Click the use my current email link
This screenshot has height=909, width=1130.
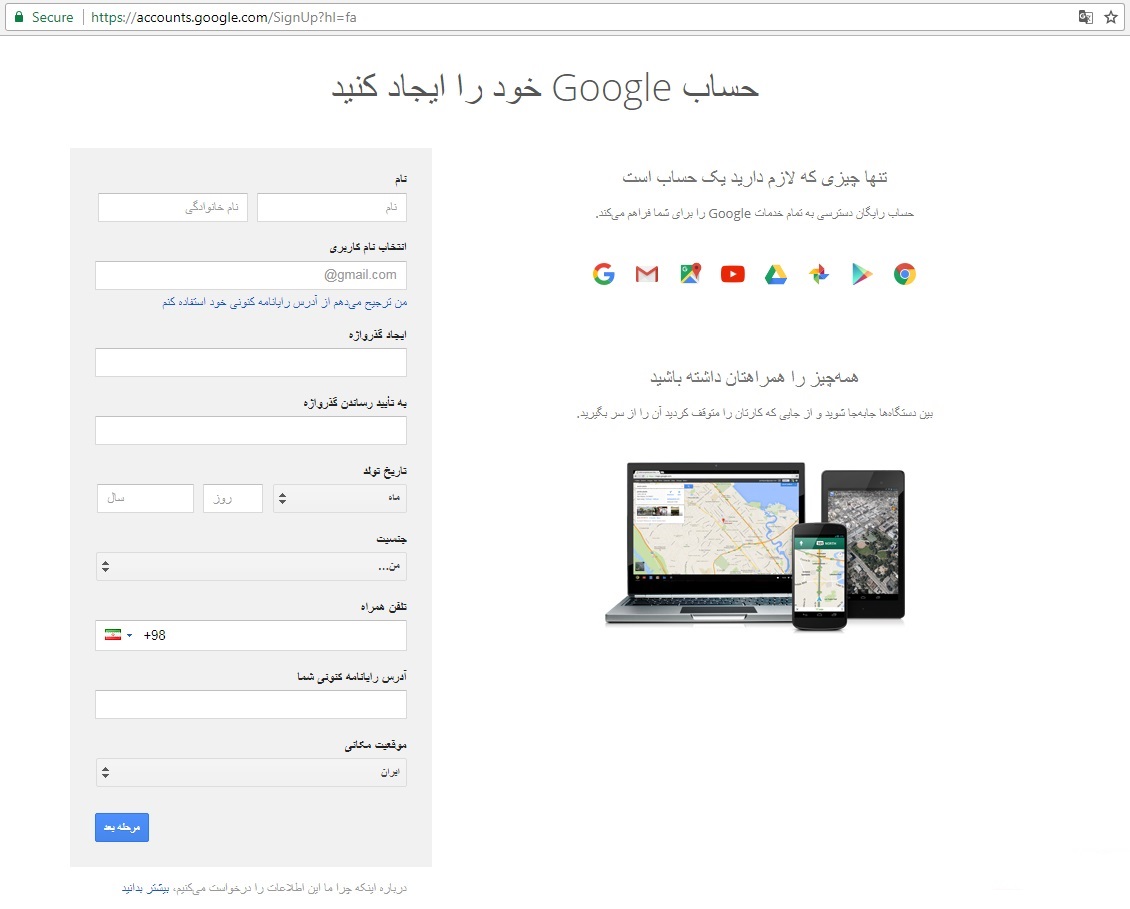(x=285, y=302)
